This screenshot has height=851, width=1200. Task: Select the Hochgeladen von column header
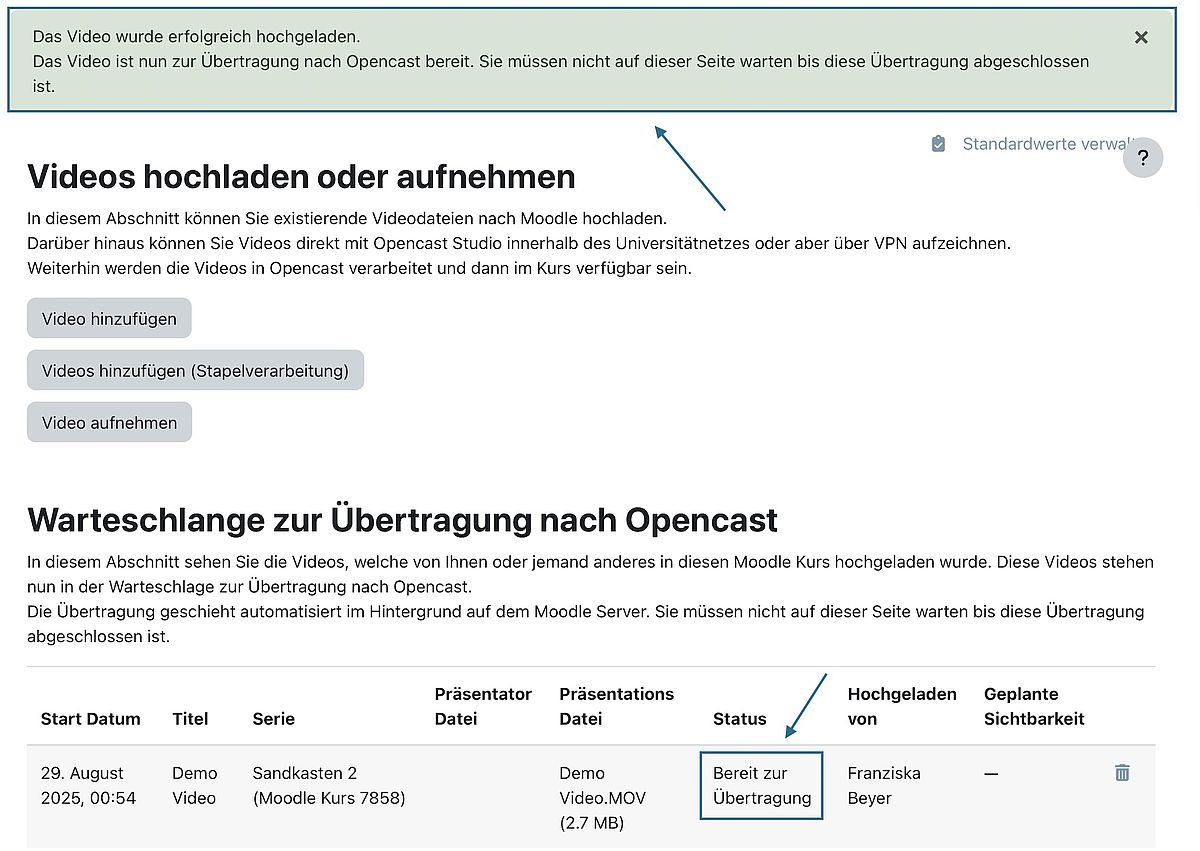click(x=902, y=706)
